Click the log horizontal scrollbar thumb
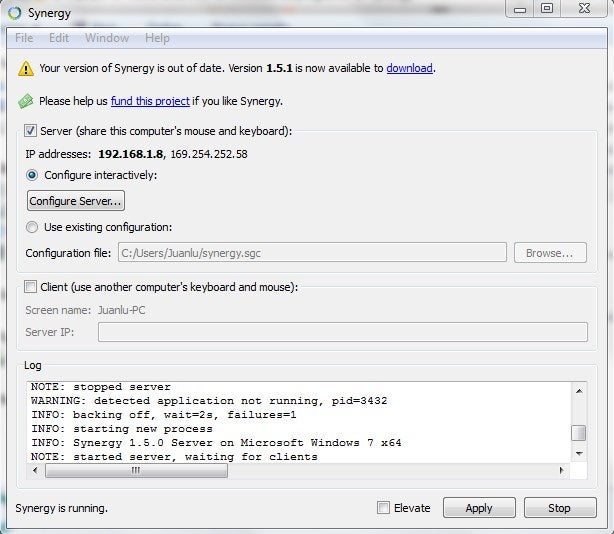This screenshot has width=614, height=534. (136, 470)
